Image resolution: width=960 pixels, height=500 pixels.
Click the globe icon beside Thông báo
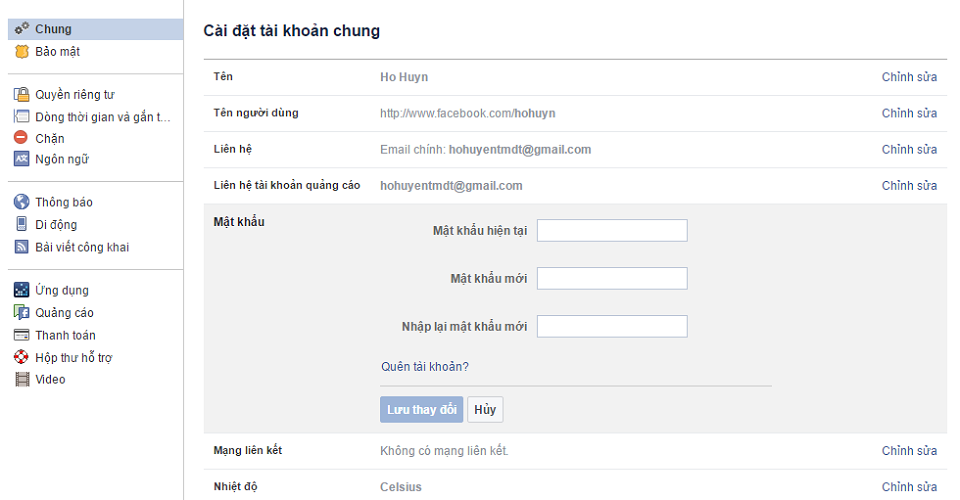(21, 202)
